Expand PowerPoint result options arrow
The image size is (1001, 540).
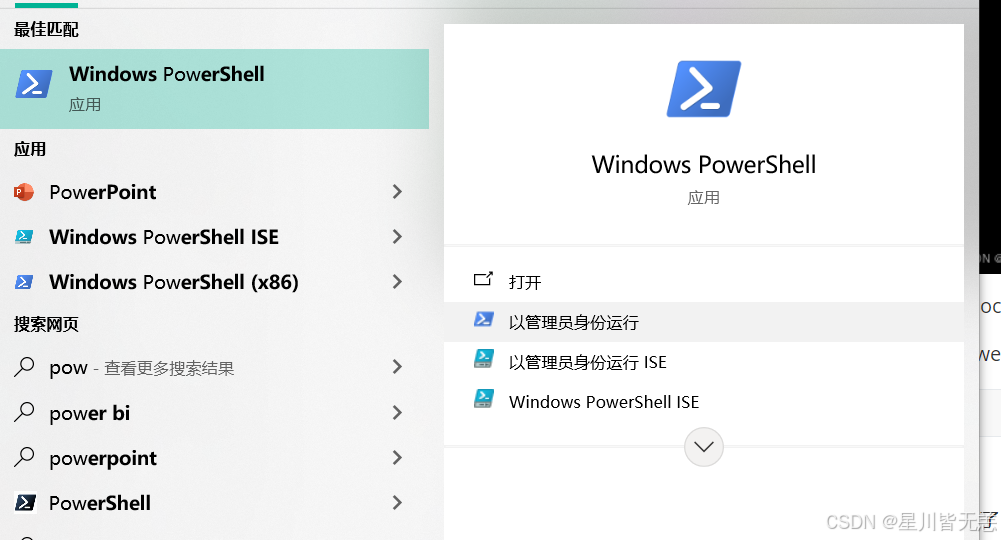pyautogui.click(x=397, y=191)
